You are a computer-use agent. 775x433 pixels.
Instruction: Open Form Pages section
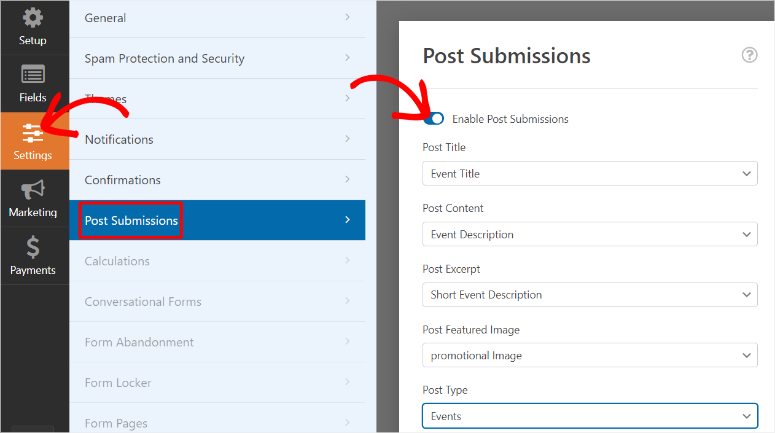[217, 419]
